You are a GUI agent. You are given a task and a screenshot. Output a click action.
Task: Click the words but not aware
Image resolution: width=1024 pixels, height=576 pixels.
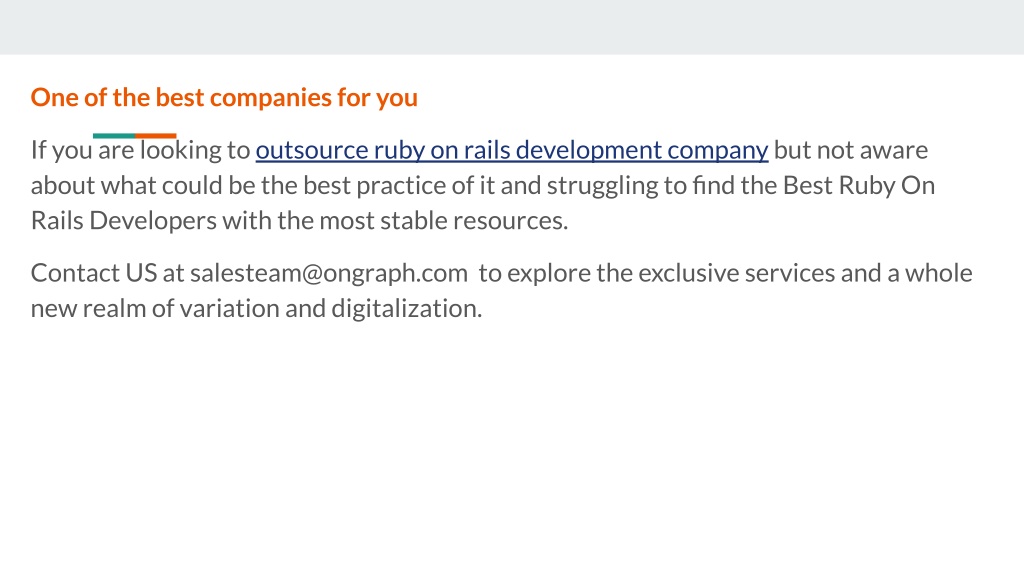(851, 150)
